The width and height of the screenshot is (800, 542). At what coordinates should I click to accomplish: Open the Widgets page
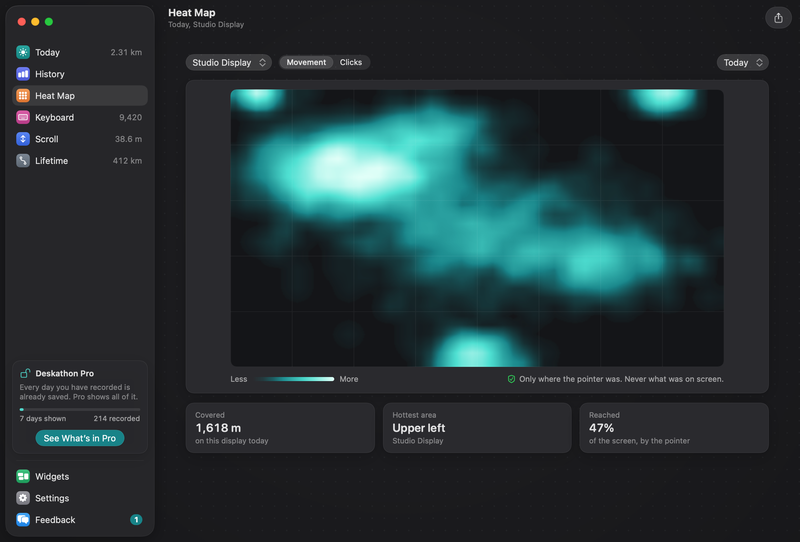[80, 476]
